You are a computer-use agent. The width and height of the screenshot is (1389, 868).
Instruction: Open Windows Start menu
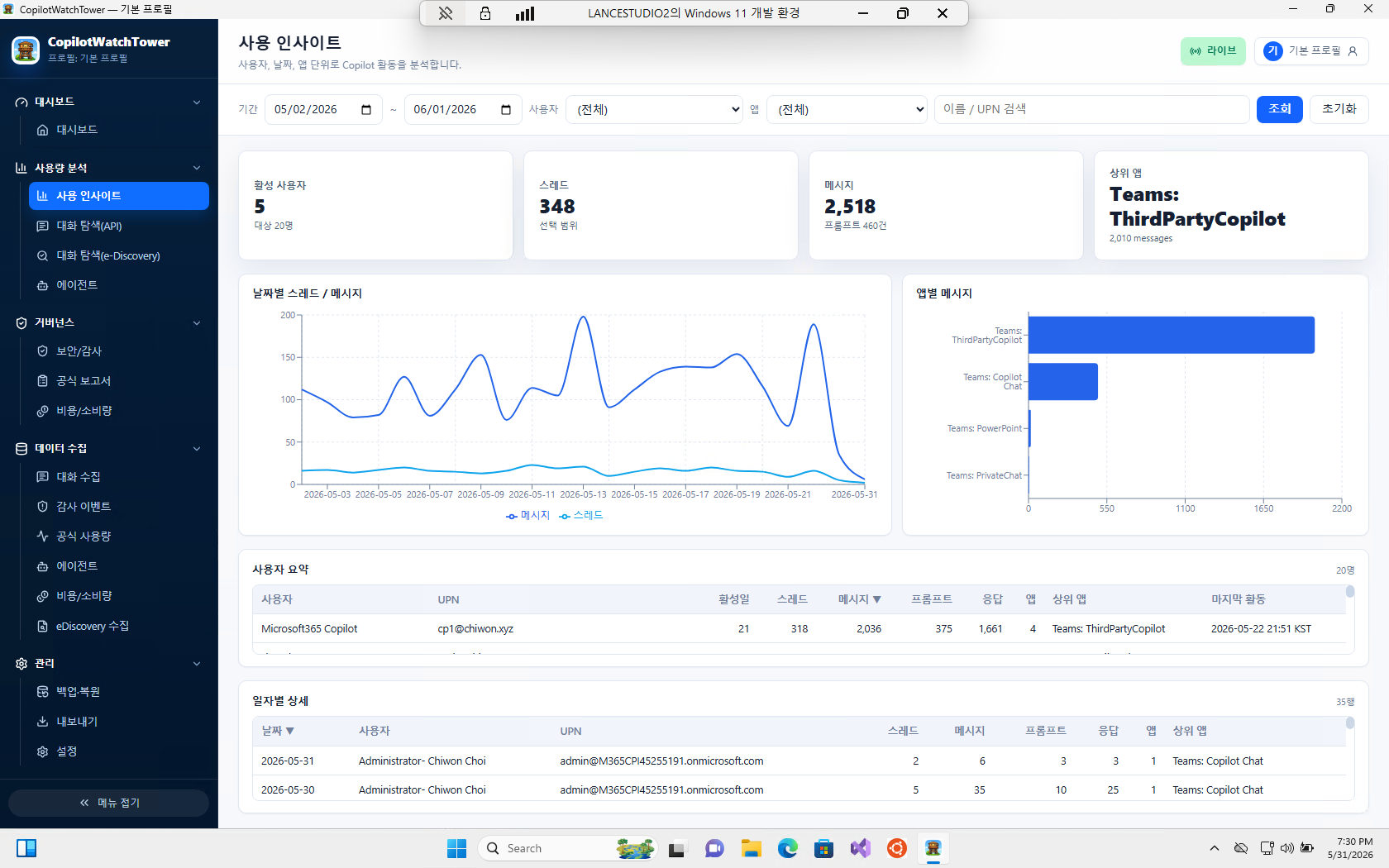click(456, 848)
